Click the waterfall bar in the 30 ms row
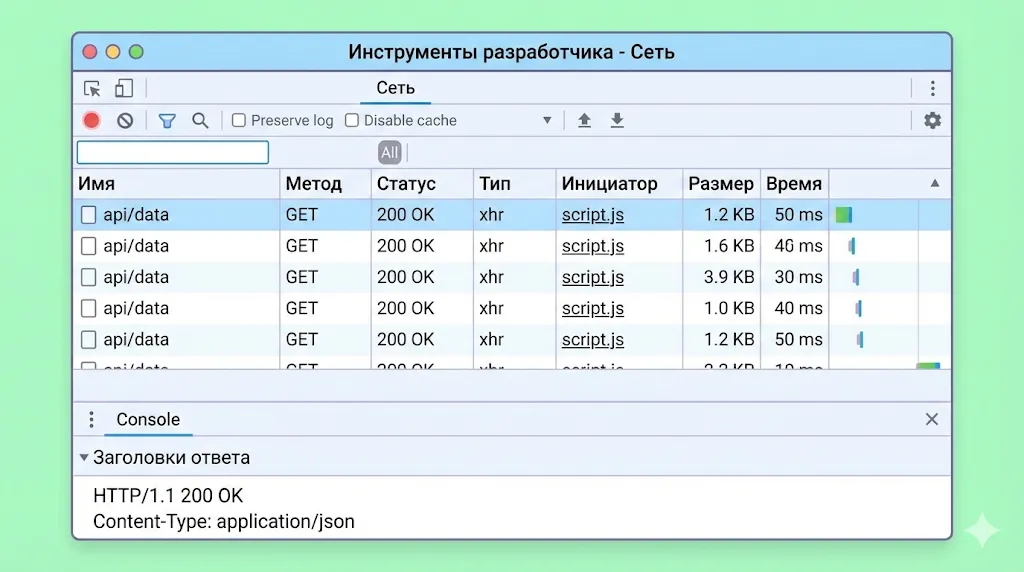Image resolution: width=1024 pixels, height=572 pixels. coord(856,278)
